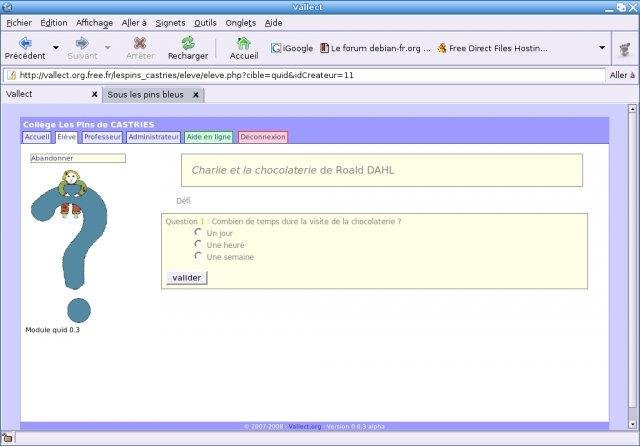Click the Suivant forward arrow icon
640x446 pixels.
point(82,43)
